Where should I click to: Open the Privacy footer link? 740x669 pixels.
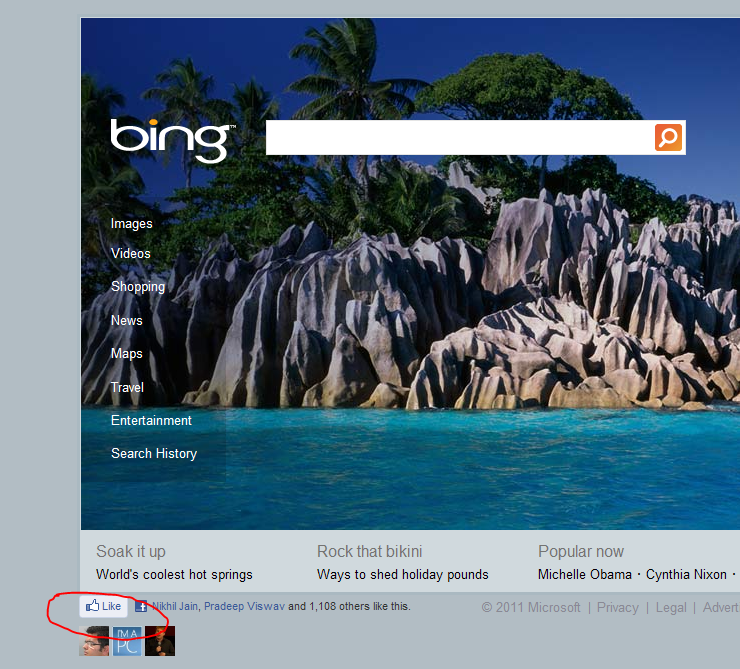point(617,607)
